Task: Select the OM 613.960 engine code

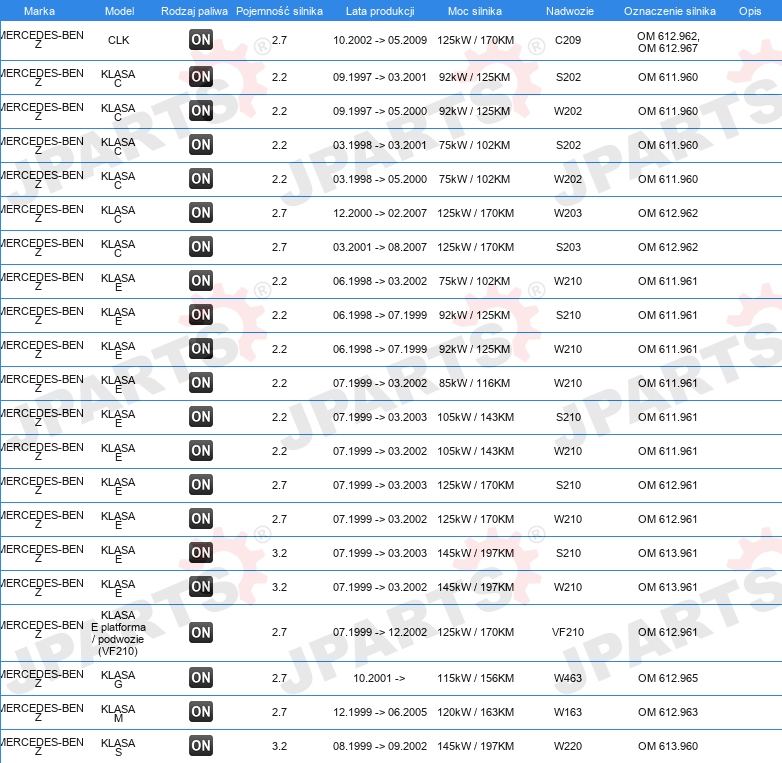Action: pos(668,746)
